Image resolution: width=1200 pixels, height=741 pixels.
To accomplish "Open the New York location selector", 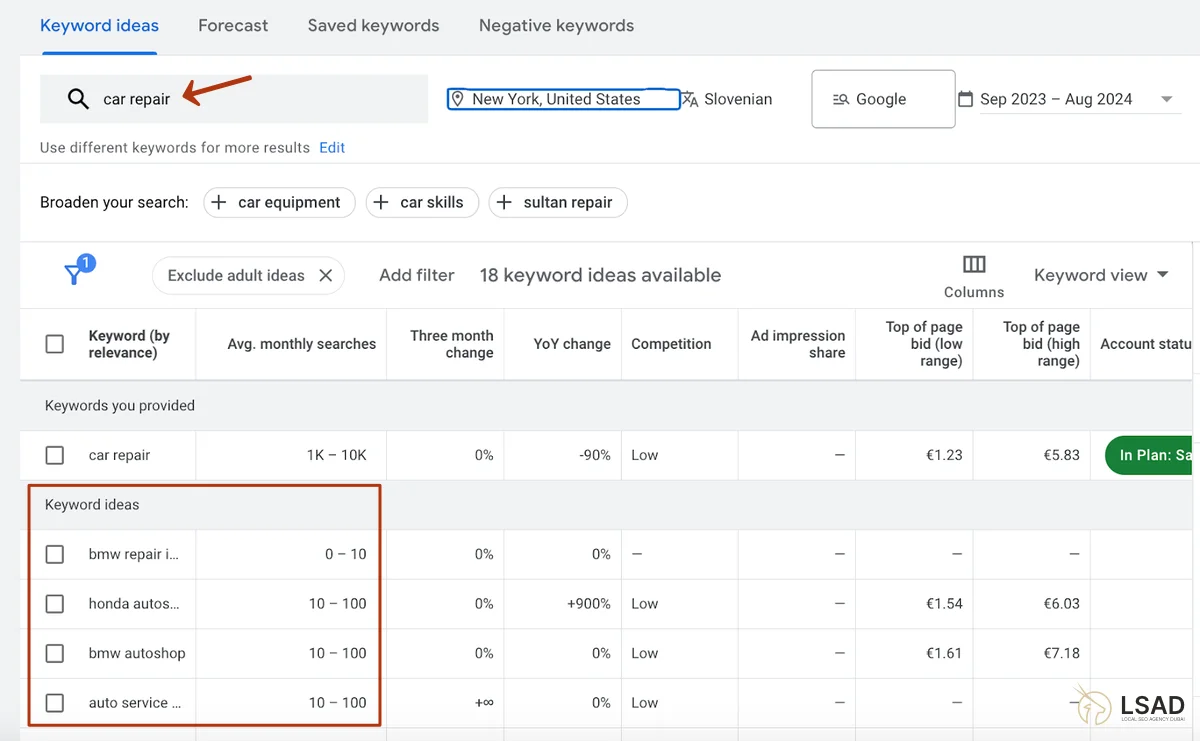I will pos(563,99).
